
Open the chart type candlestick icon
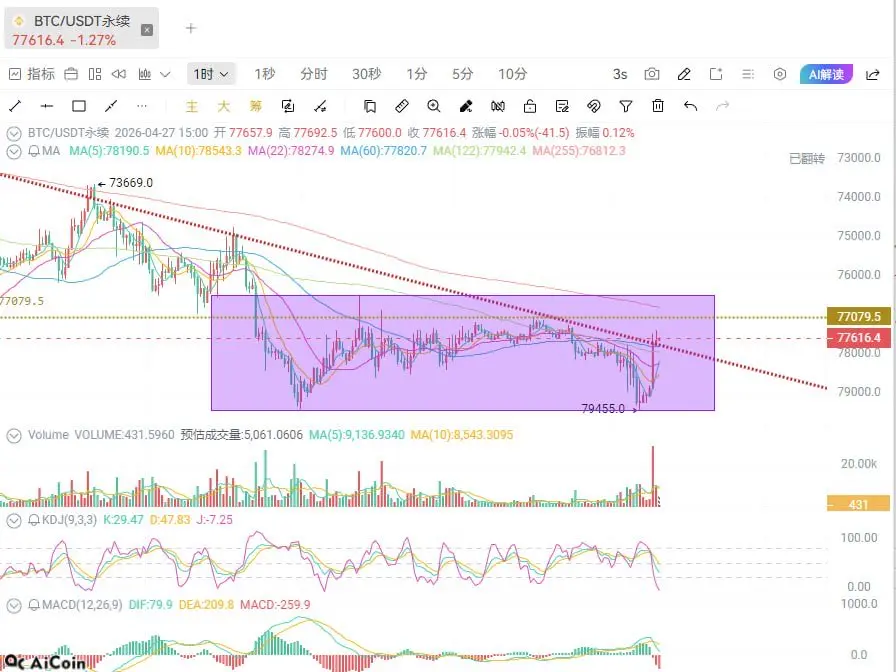click(145, 74)
